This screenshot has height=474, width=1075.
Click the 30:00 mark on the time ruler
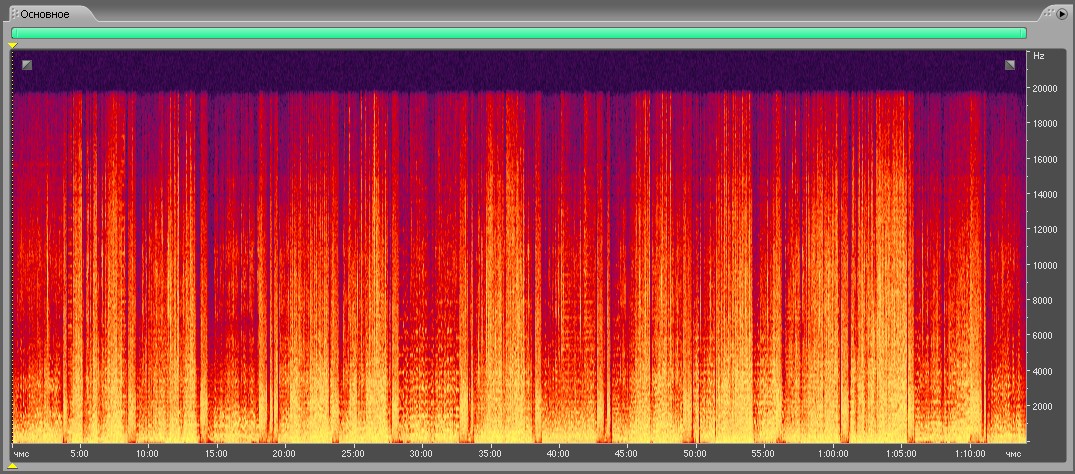tap(421, 453)
